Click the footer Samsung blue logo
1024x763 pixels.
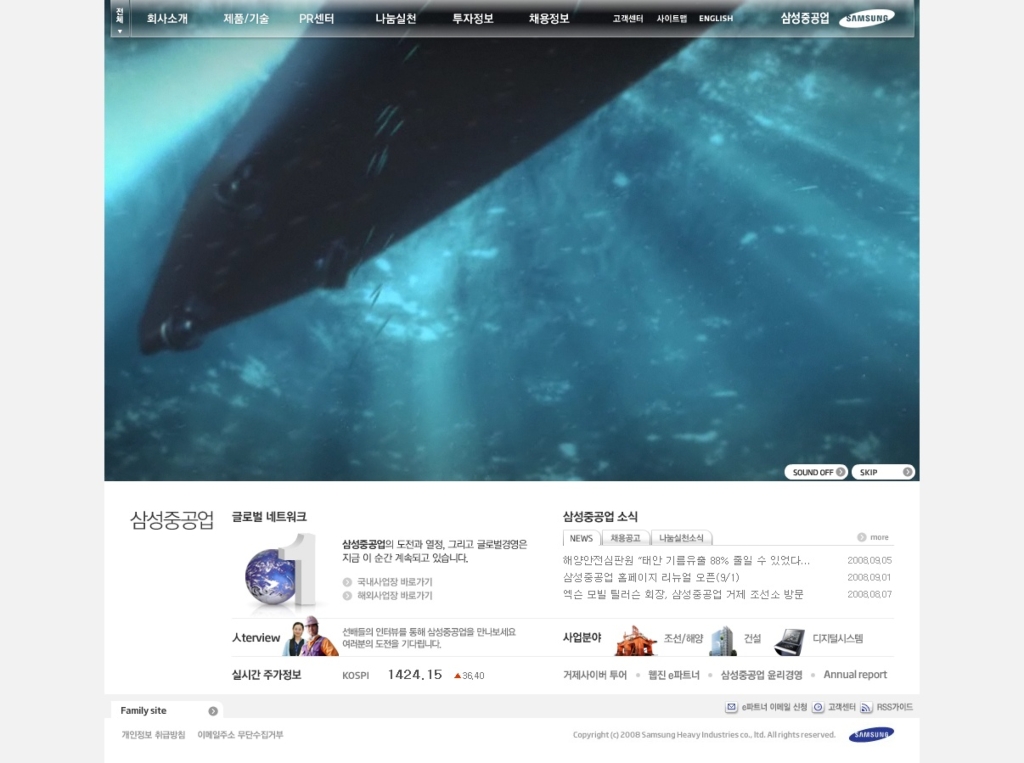(871, 735)
